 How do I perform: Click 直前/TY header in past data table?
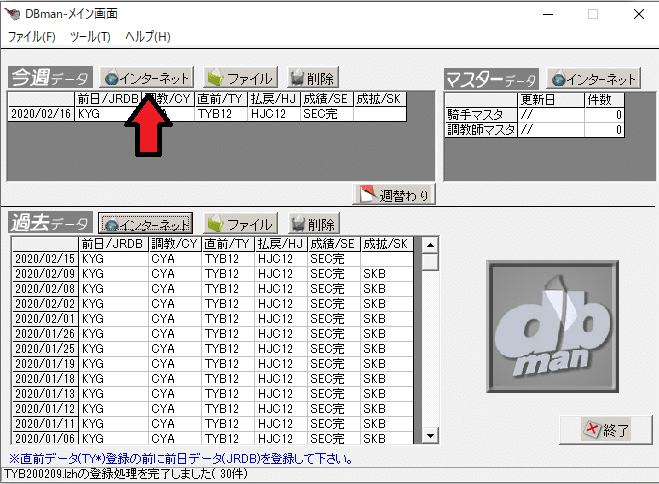pos(228,244)
